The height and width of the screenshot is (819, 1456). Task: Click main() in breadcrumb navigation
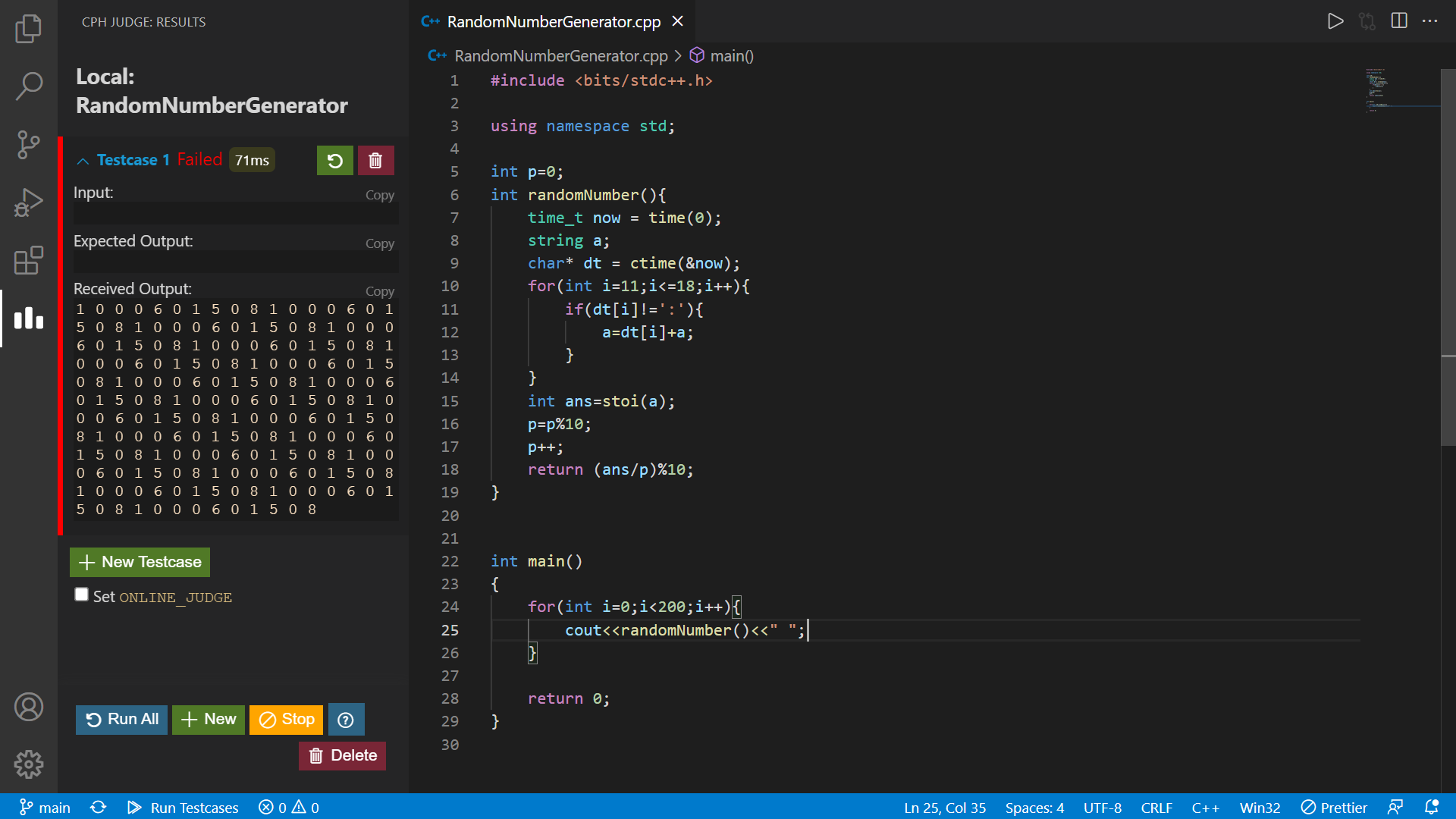coord(731,56)
